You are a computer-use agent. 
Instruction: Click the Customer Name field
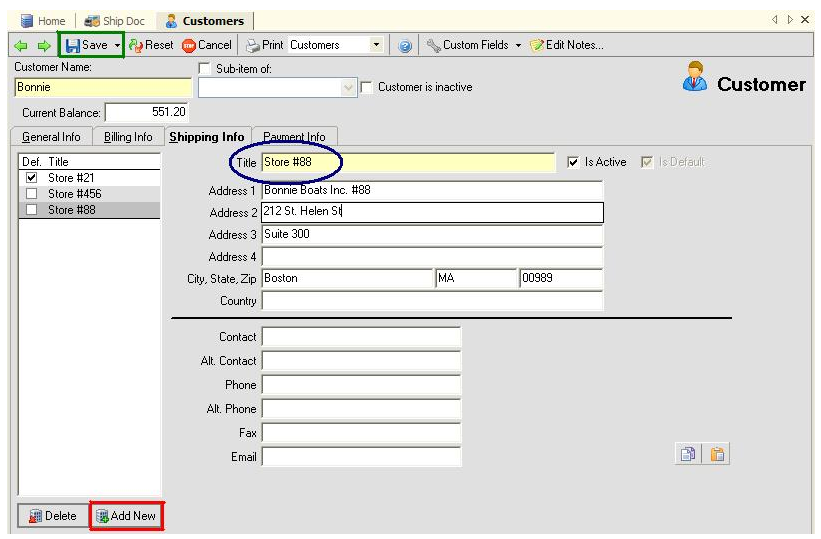tap(103, 87)
